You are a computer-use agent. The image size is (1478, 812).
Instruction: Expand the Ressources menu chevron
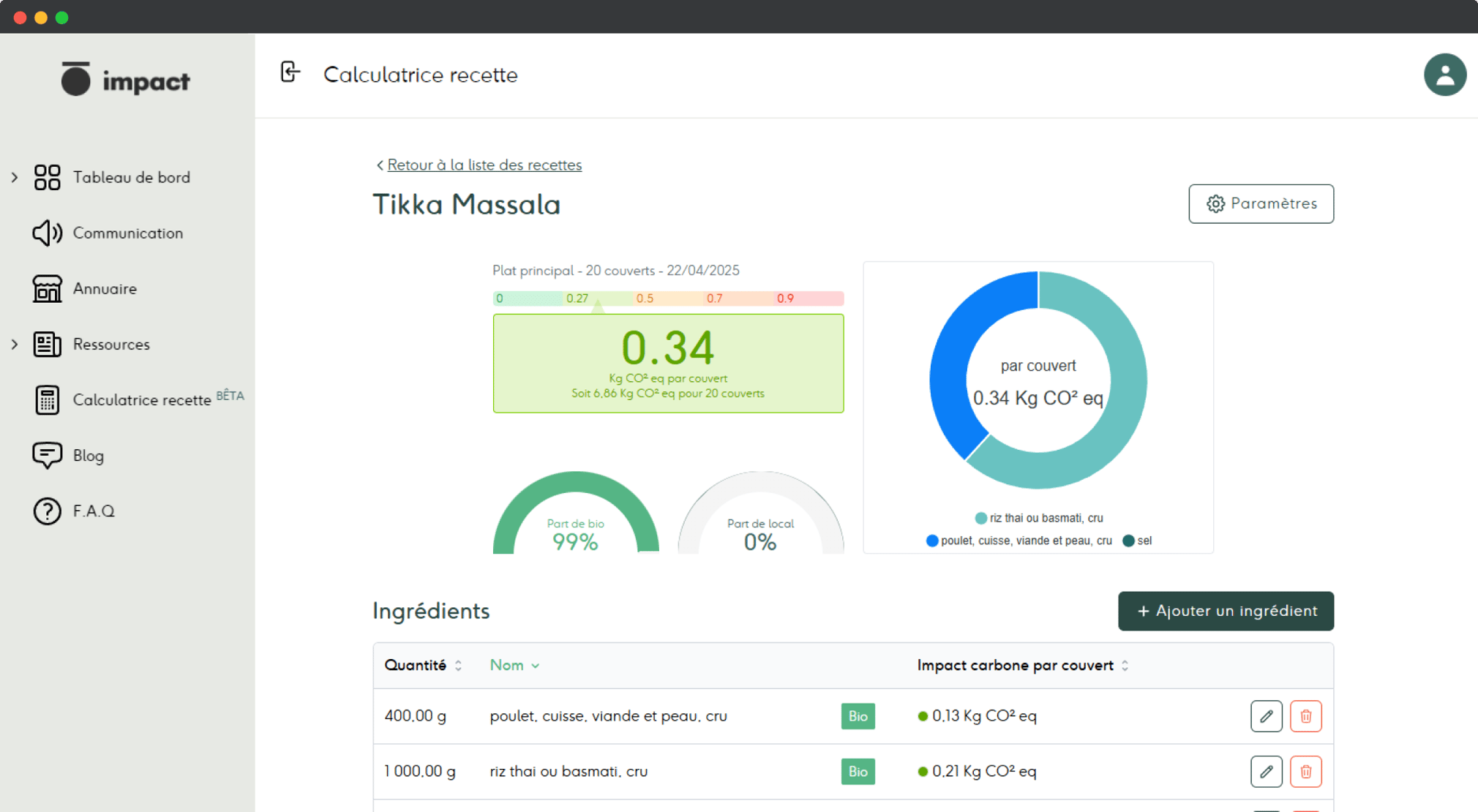click(x=15, y=344)
